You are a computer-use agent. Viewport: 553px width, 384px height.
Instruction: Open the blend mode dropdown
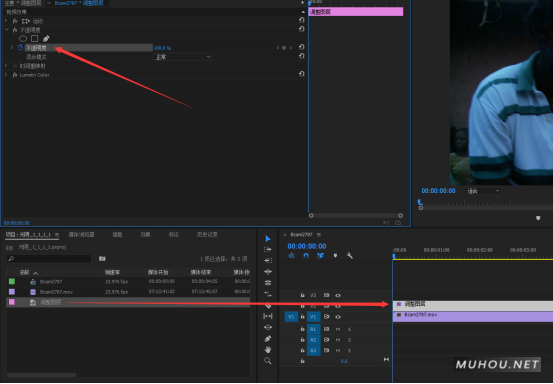(183, 57)
